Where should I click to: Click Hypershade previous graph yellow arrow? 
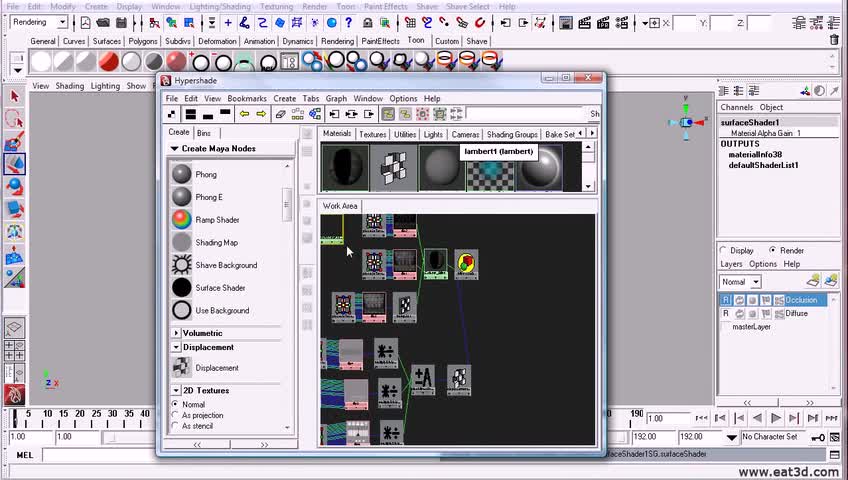click(x=244, y=114)
